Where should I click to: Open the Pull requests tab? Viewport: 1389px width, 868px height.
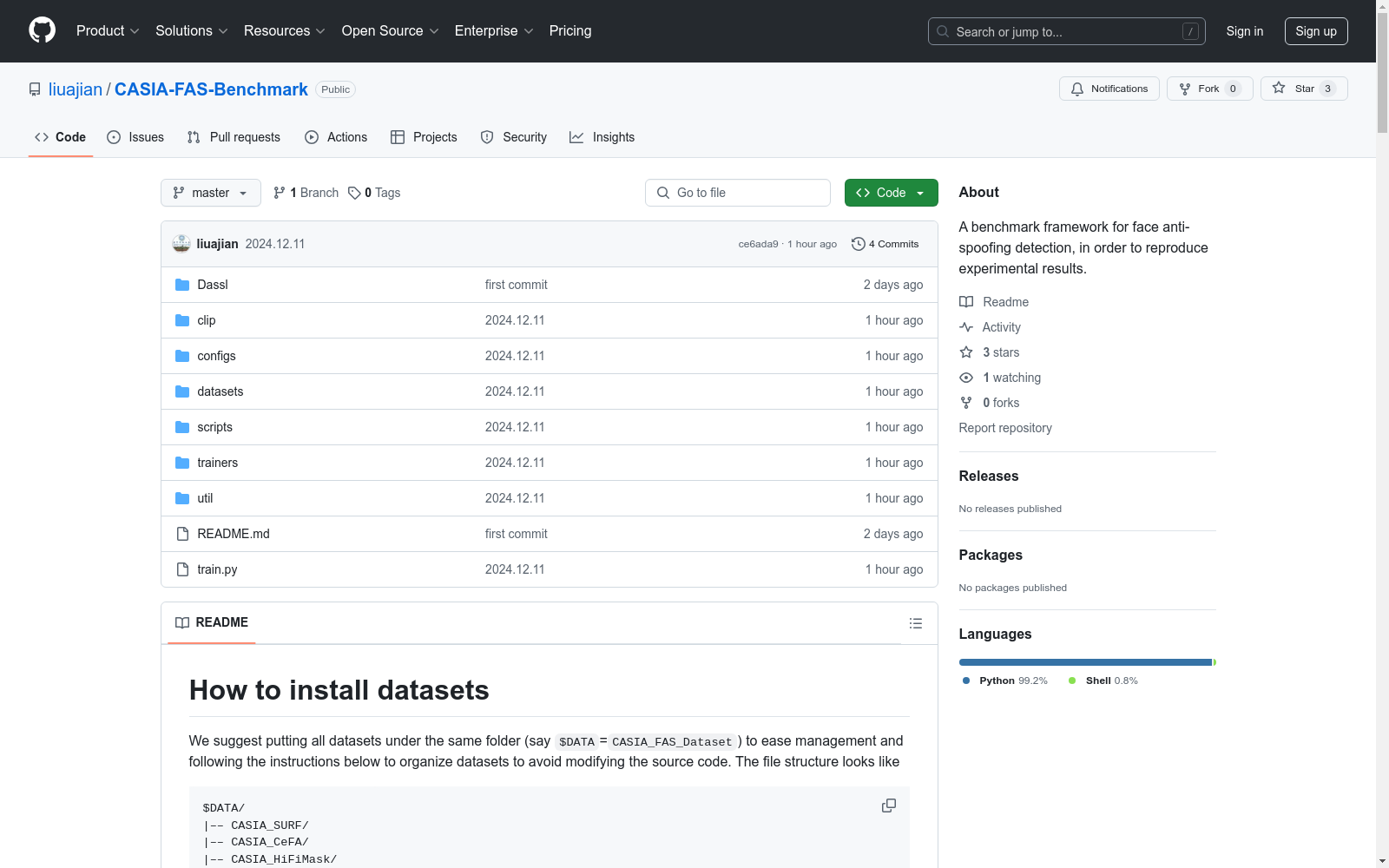234,137
